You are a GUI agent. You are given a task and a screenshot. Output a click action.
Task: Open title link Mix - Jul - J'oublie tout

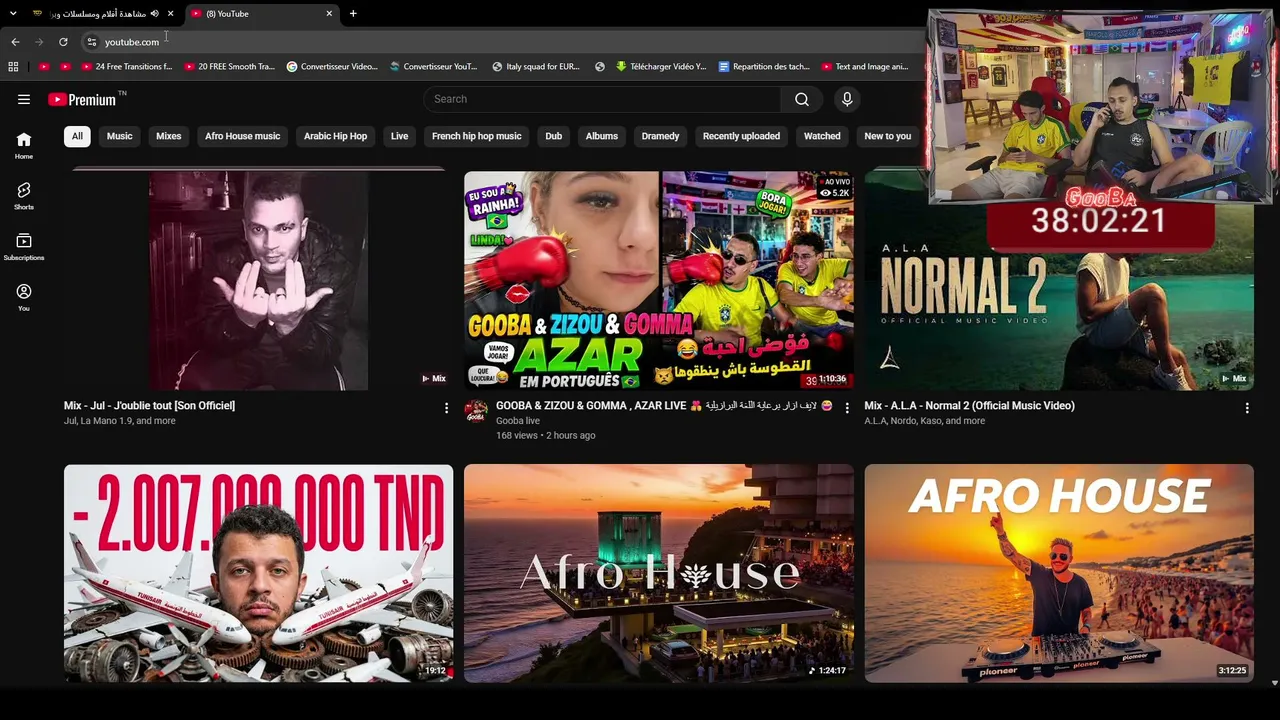pos(149,405)
